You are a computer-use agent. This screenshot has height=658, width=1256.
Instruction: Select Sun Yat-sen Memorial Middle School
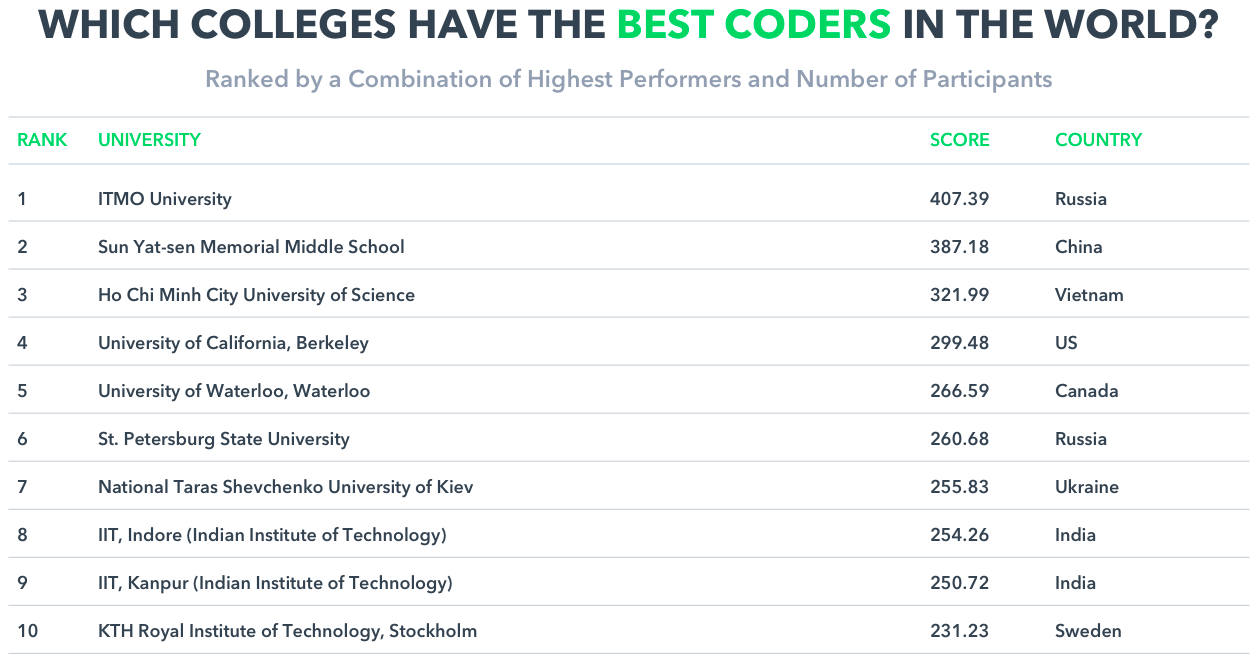coord(251,247)
